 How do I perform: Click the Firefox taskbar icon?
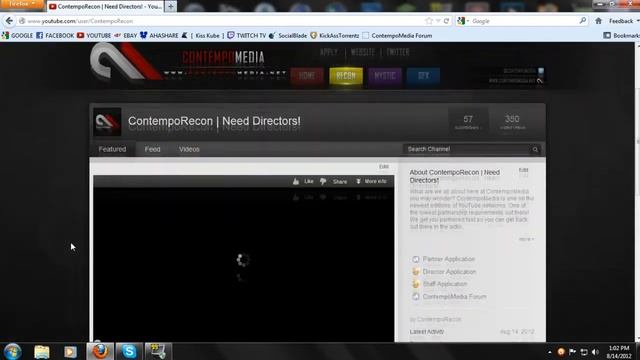100,351
